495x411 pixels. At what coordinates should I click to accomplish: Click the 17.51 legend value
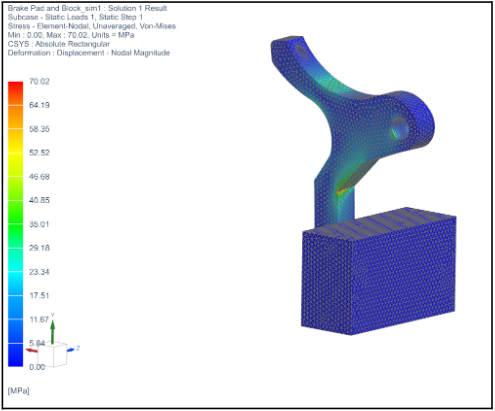tap(39, 295)
